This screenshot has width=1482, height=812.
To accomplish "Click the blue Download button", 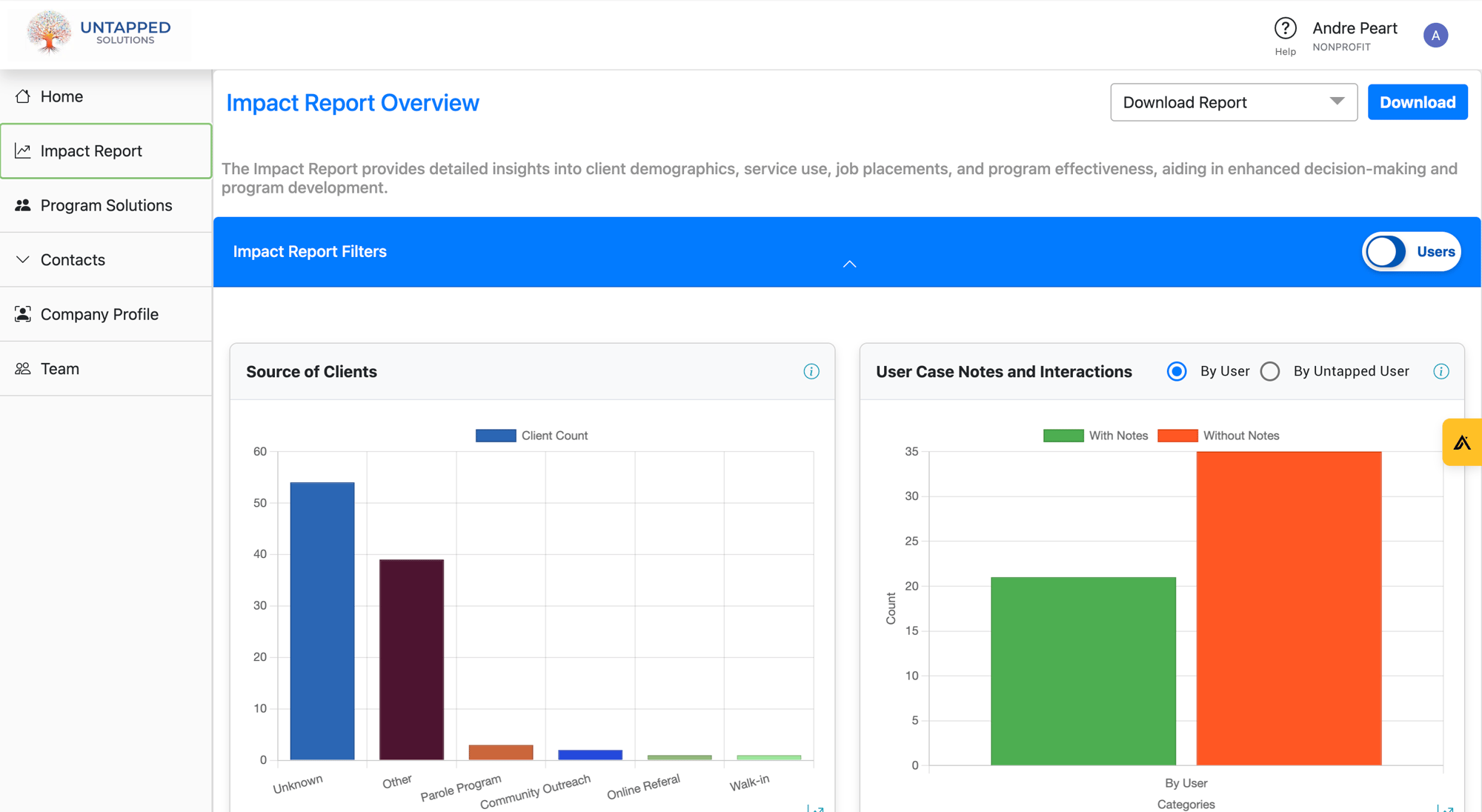I will pyautogui.click(x=1418, y=102).
